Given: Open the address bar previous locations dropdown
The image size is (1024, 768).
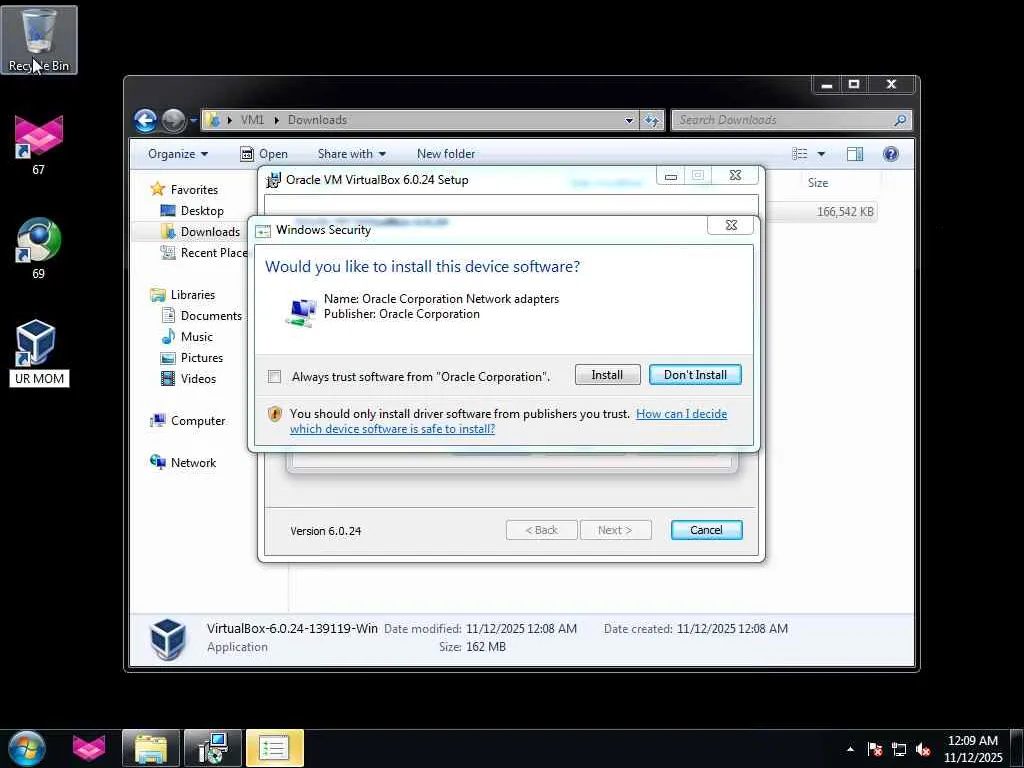Looking at the screenshot, I should 629,120.
